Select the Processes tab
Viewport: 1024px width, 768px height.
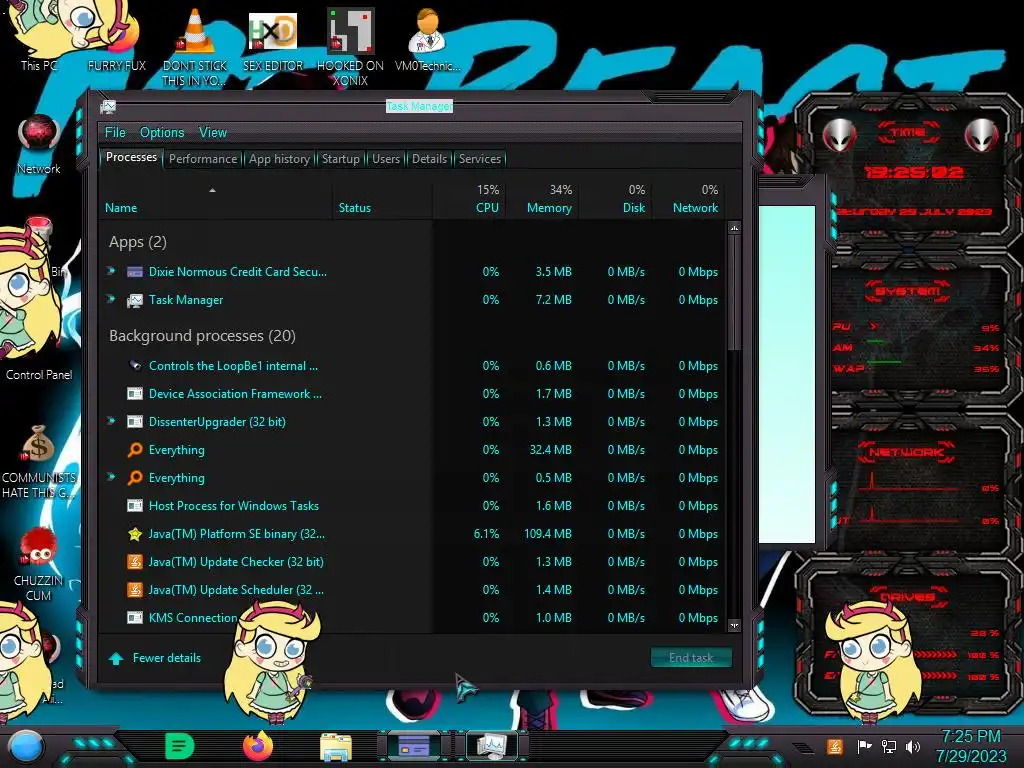tap(131, 157)
